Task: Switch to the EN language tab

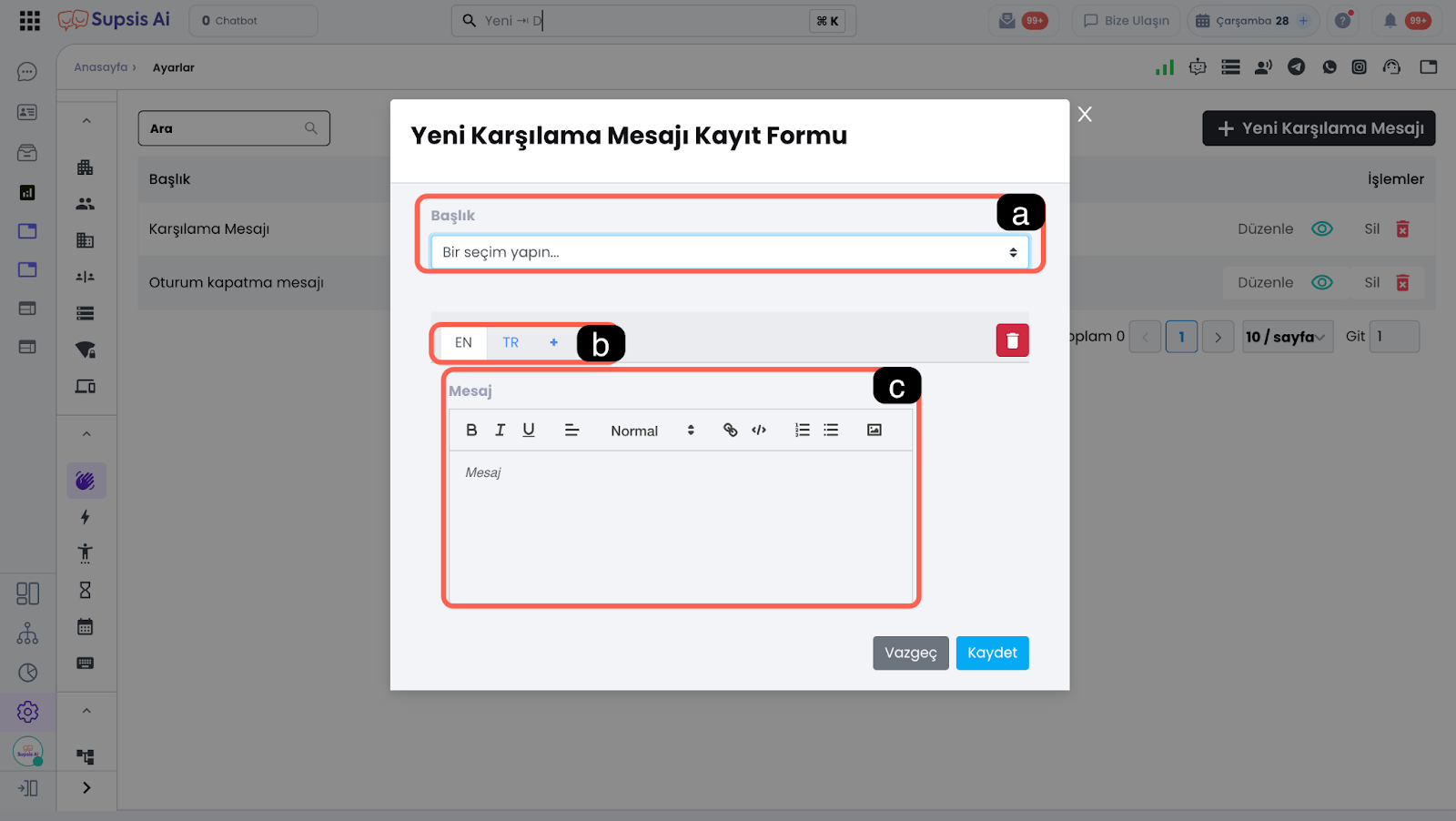Action: tap(463, 342)
